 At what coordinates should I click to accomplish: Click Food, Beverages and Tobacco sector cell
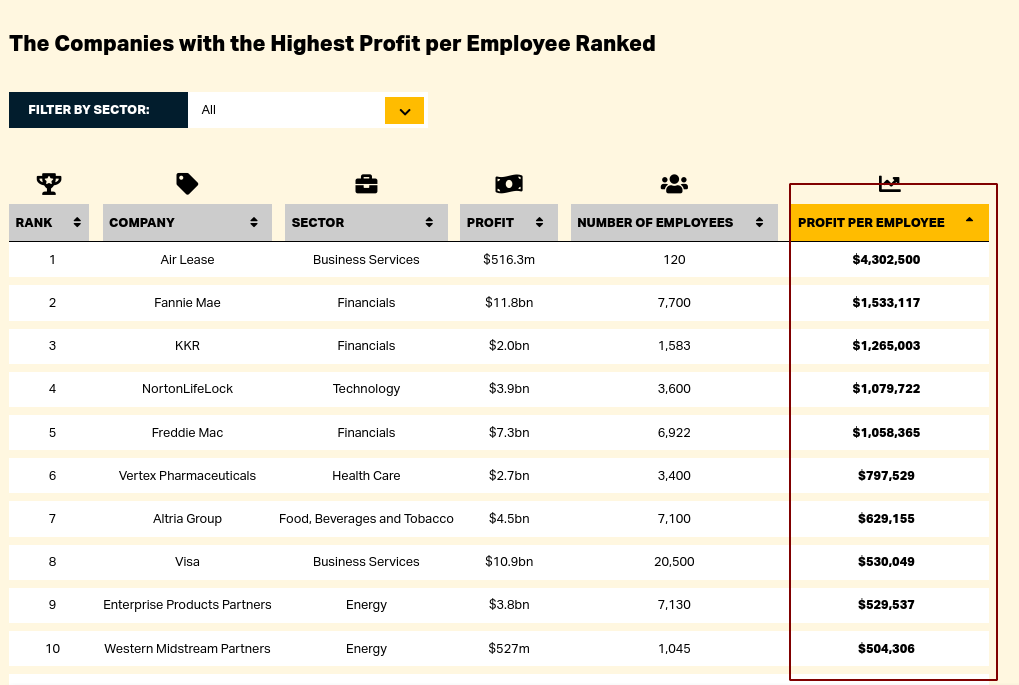[366, 518]
